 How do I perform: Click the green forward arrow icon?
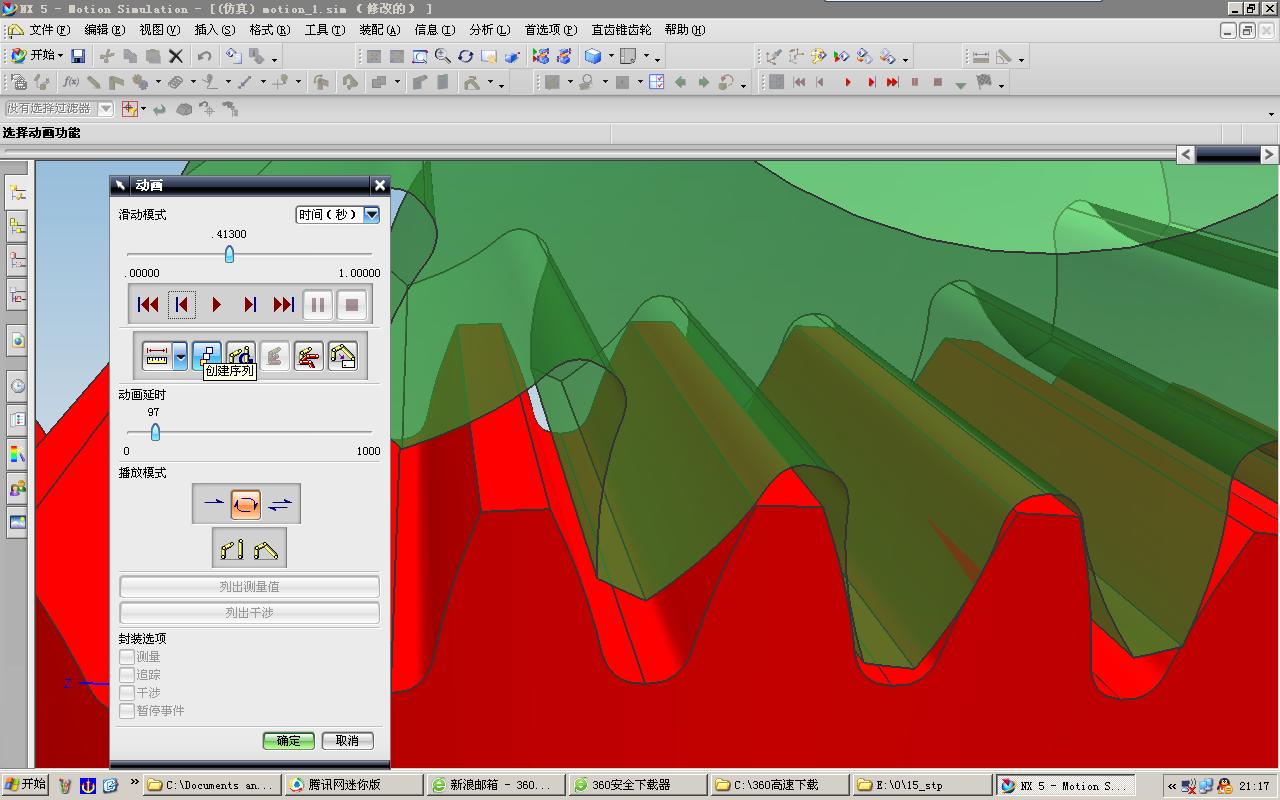click(x=703, y=82)
